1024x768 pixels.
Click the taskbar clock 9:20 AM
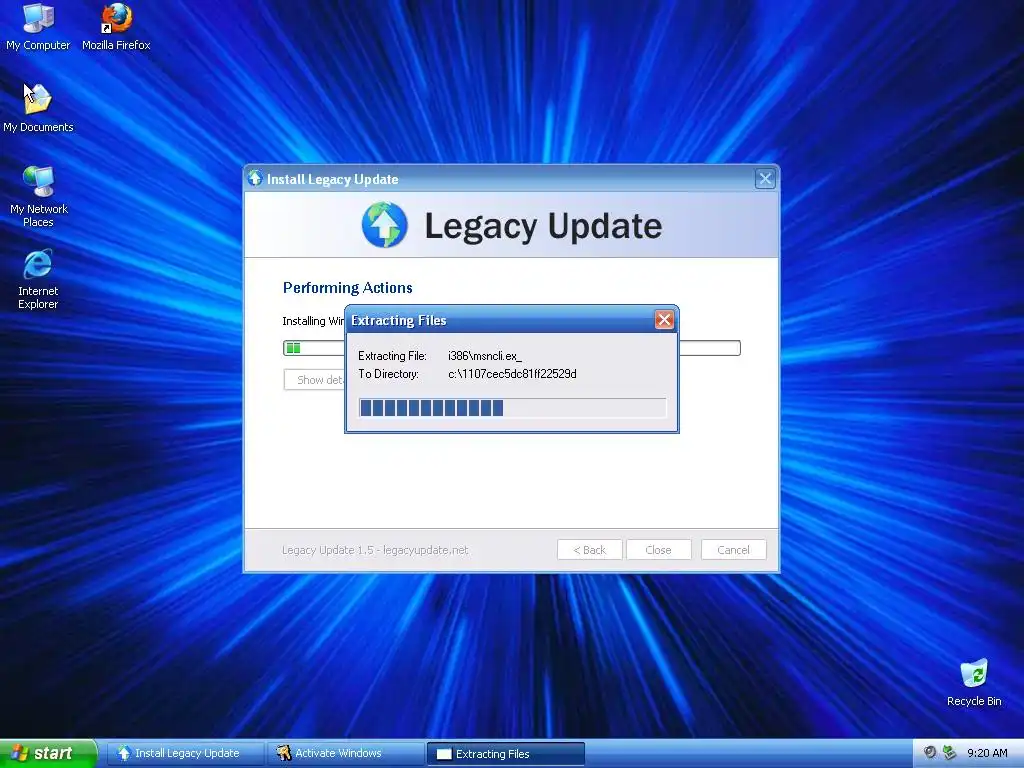[x=987, y=753]
